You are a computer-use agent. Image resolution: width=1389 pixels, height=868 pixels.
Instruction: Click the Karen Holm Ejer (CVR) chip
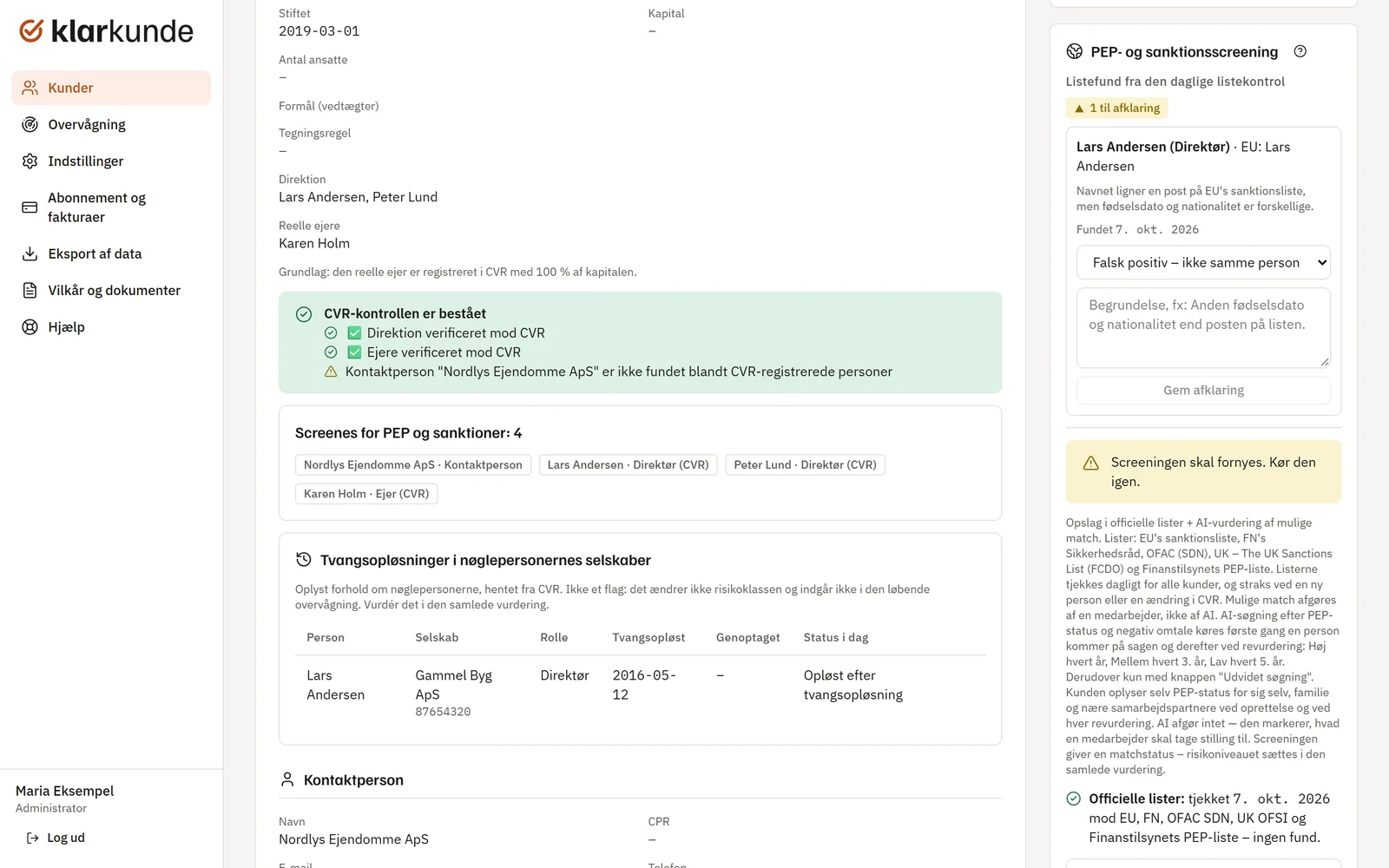click(366, 494)
